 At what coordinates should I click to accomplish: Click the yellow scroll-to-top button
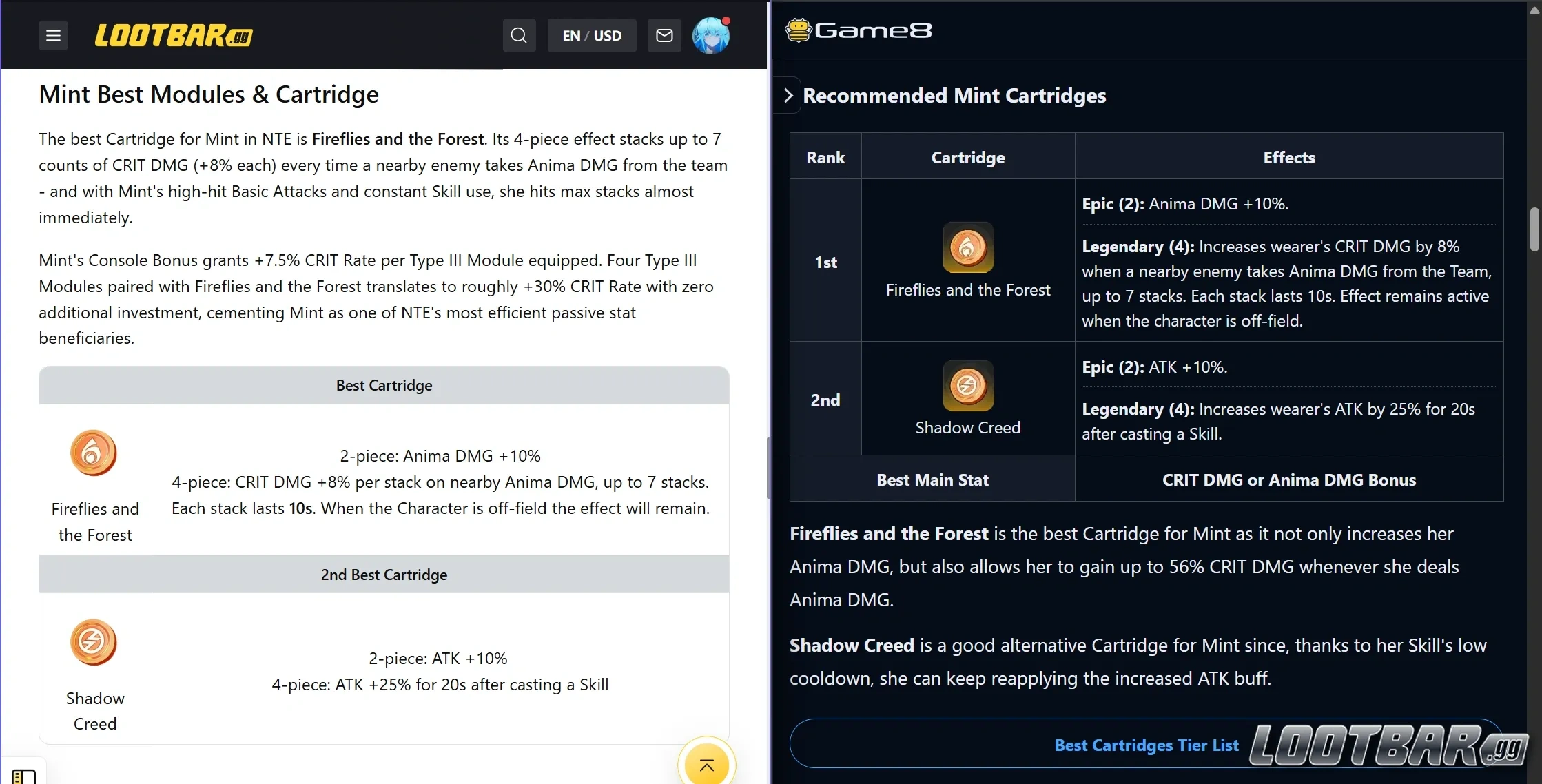[x=706, y=764]
